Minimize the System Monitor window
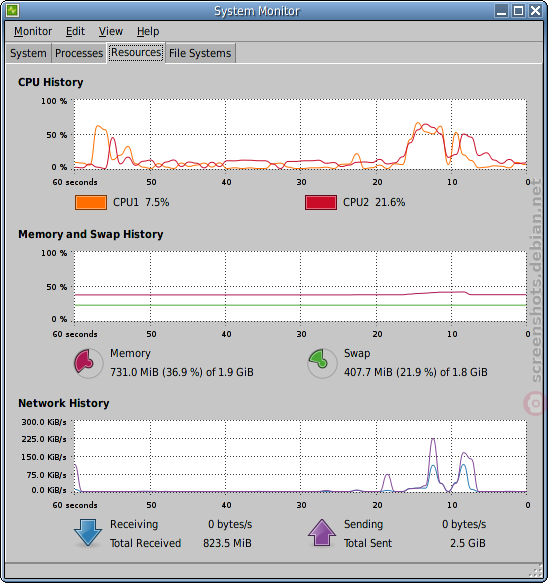The image size is (548, 583). [x=502, y=10]
